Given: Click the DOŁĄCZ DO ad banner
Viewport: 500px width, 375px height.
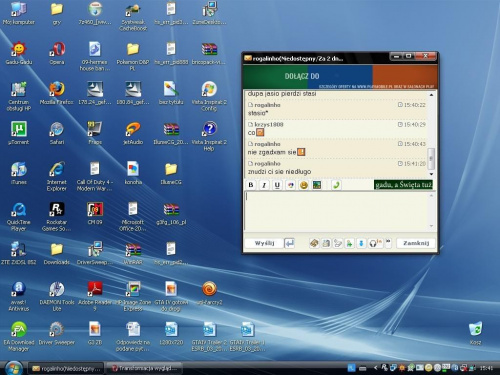Looking at the screenshot, I should [340, 77].
